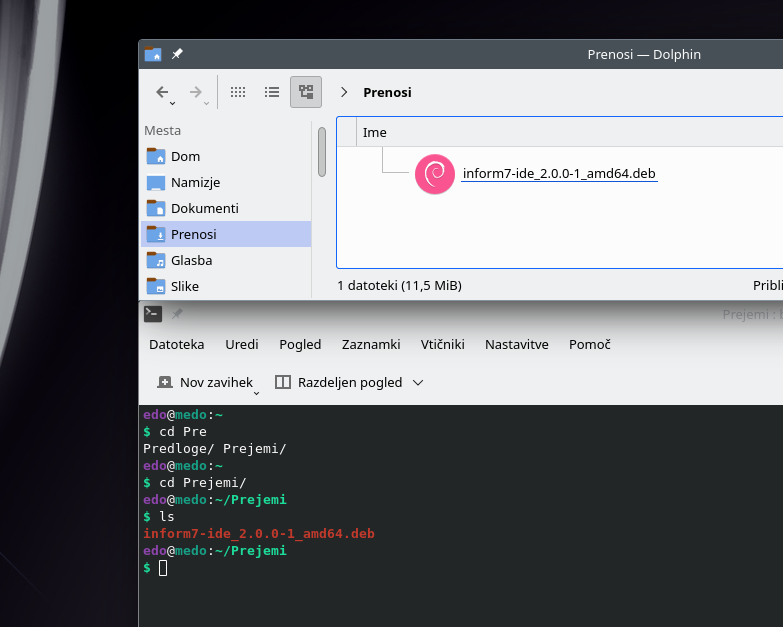Click the Slike pictures folder icon

pos(156,286)
